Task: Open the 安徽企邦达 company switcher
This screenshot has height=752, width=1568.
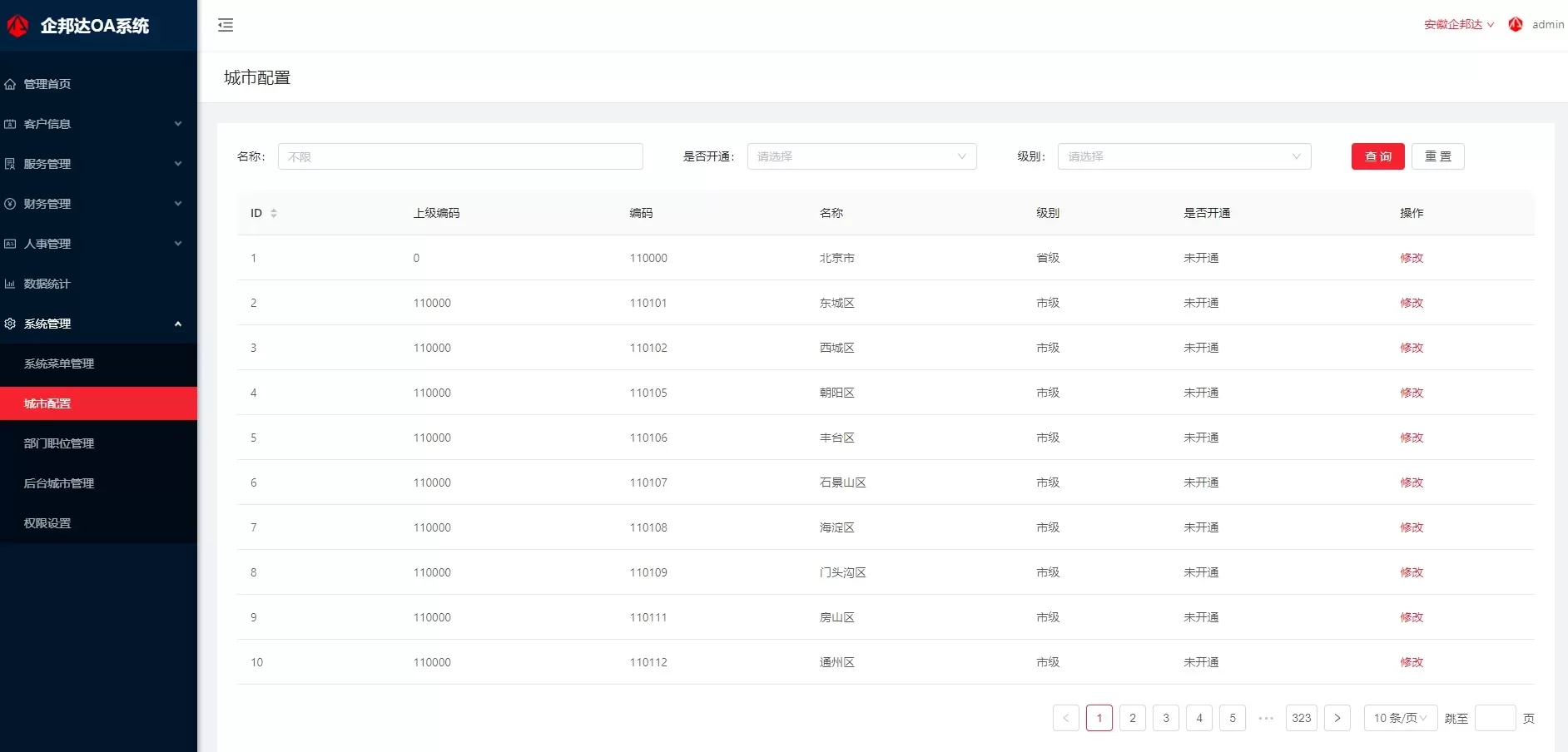Action: tap(1458, 24)
